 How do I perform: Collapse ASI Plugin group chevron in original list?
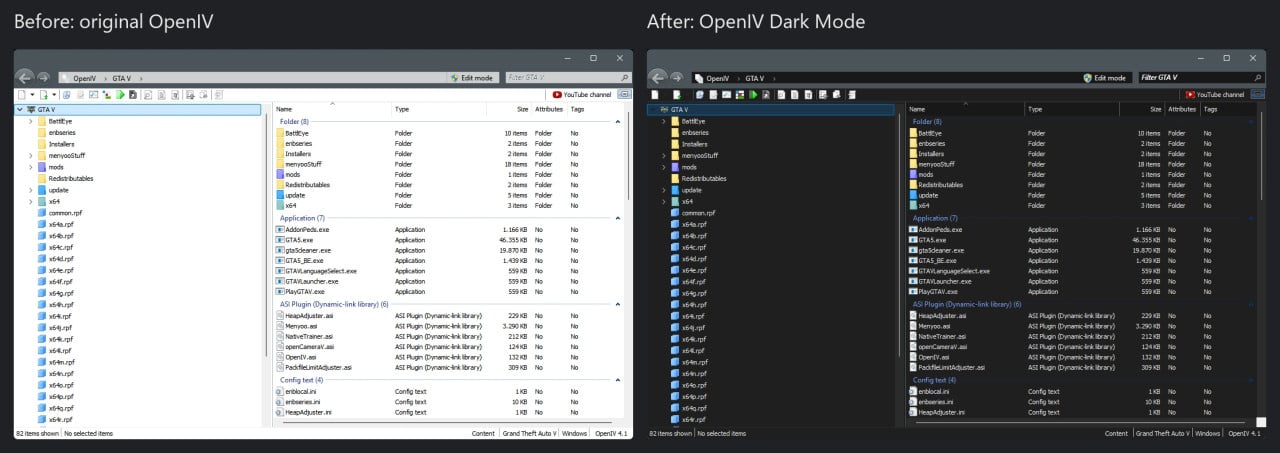coord(619,304)
